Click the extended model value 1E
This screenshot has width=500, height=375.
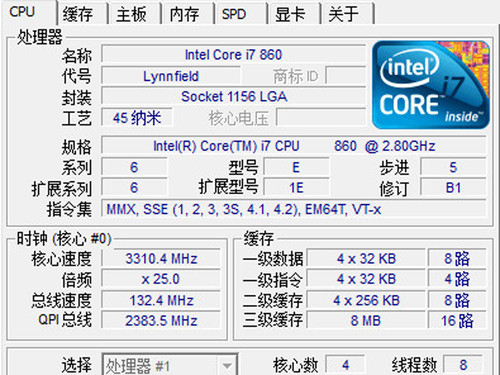coord(296,188)
